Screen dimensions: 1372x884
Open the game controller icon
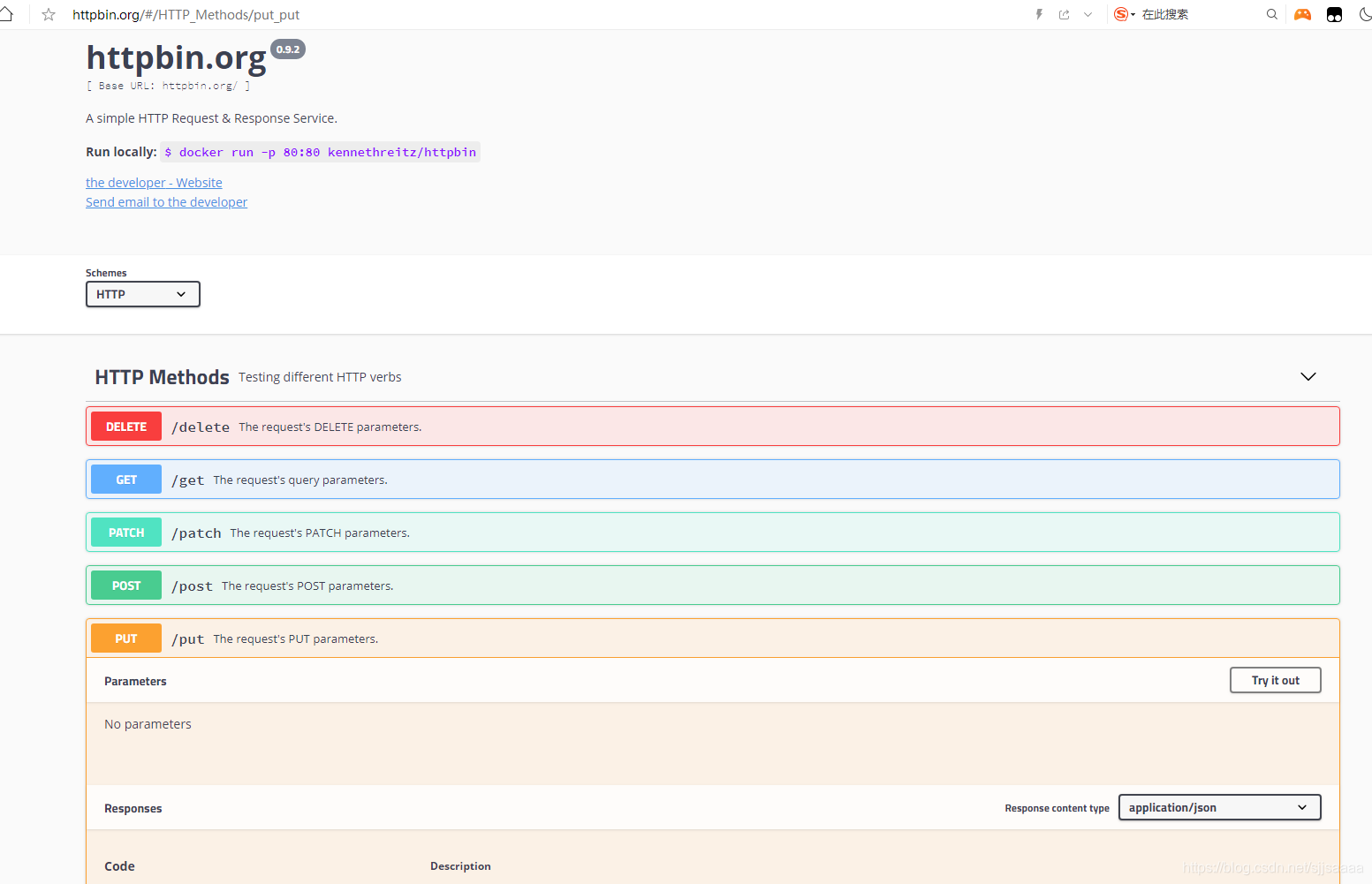coord(1302,14)
